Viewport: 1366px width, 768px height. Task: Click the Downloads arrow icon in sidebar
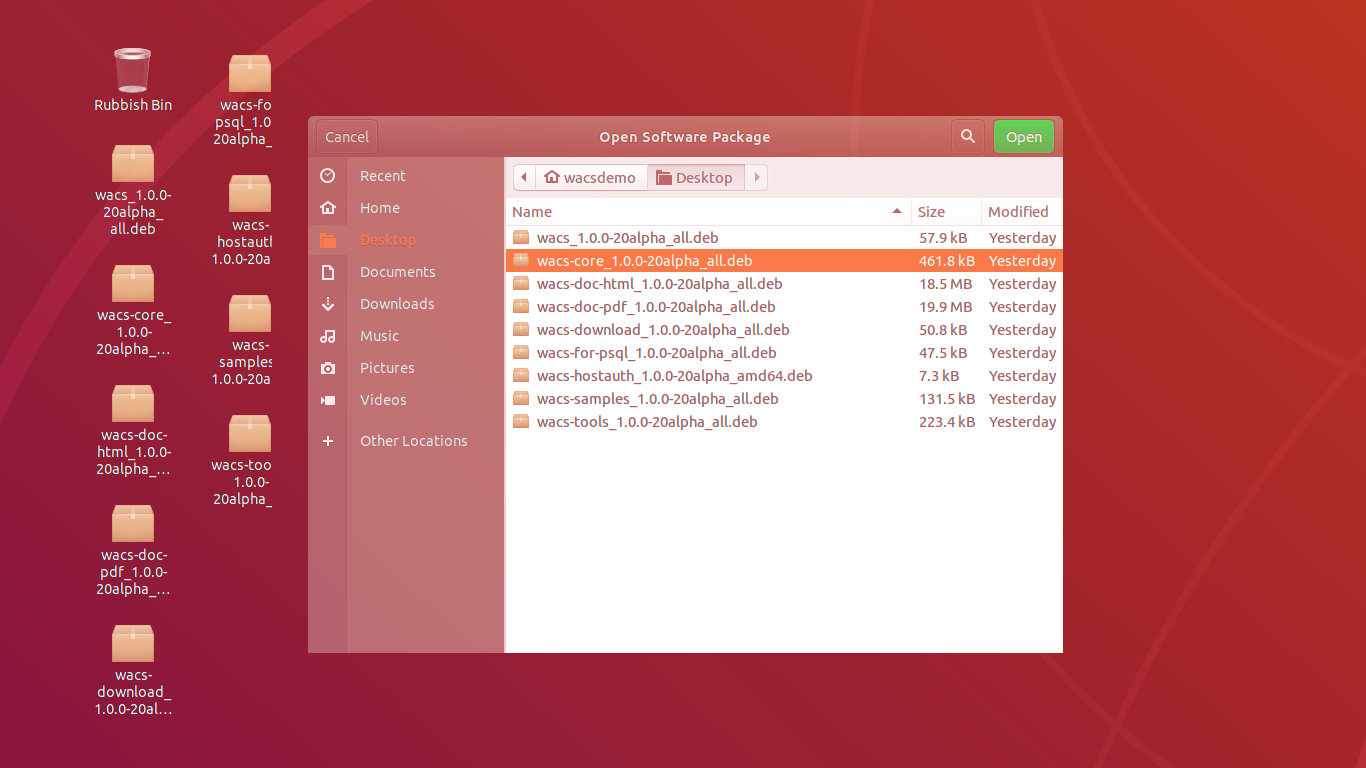coord(327,304)
